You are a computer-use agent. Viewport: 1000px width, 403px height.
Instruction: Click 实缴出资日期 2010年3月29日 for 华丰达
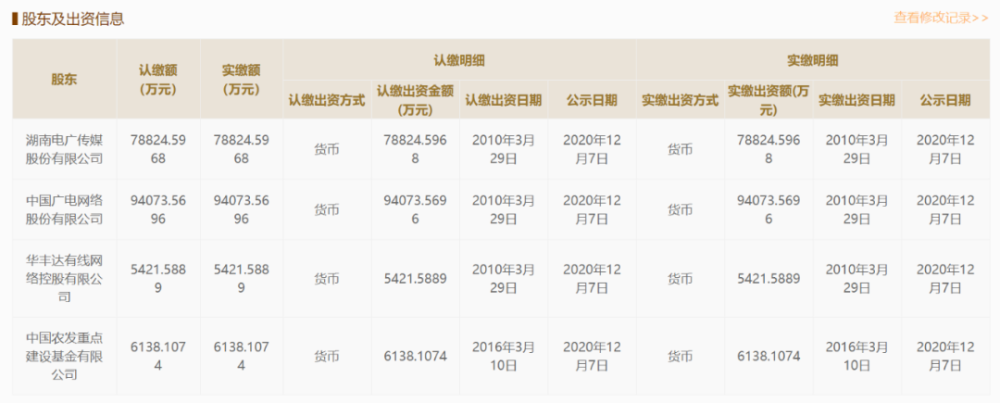(x=857, y=279)
